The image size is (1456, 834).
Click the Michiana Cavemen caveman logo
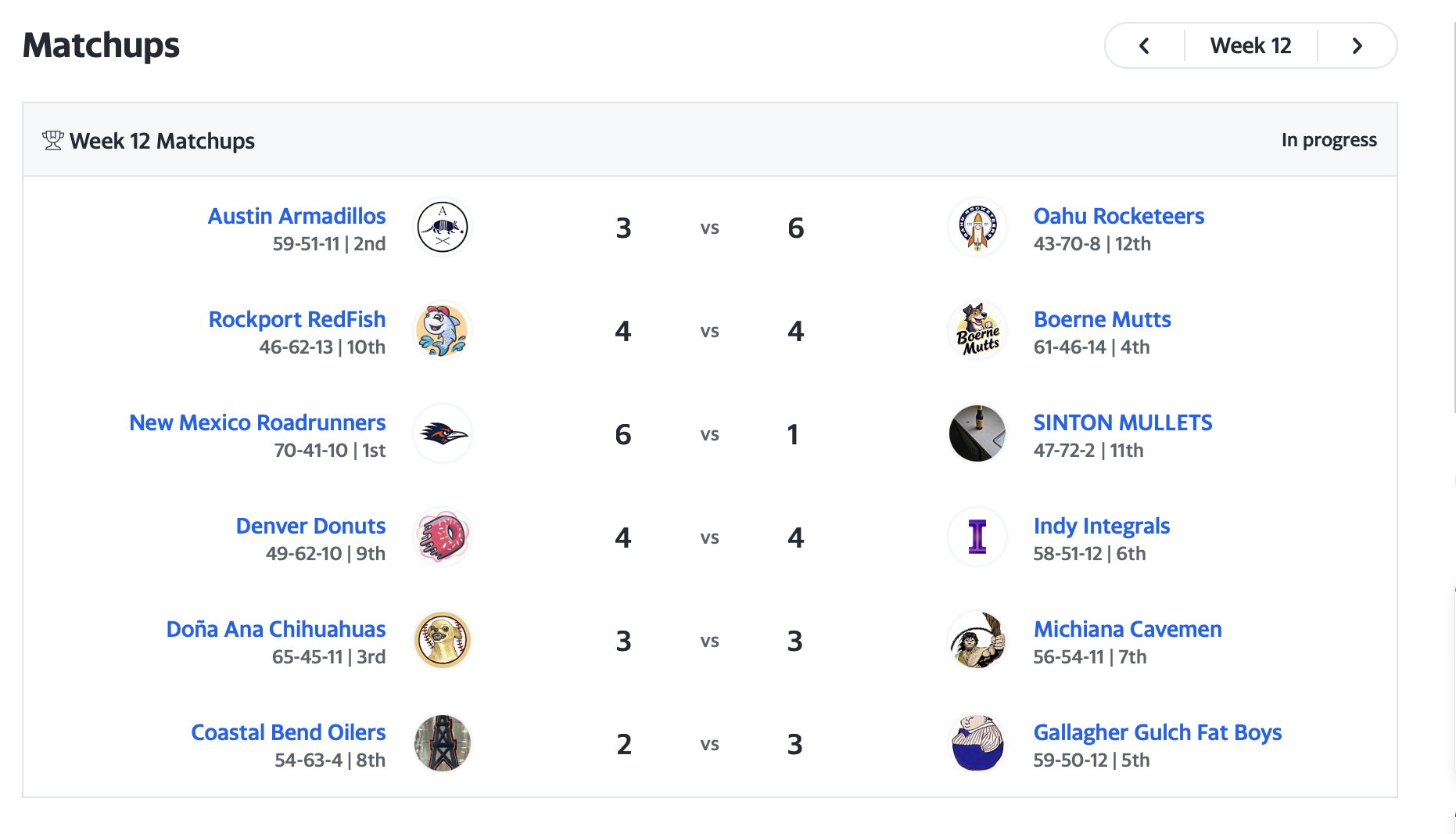tap(977, 641)
